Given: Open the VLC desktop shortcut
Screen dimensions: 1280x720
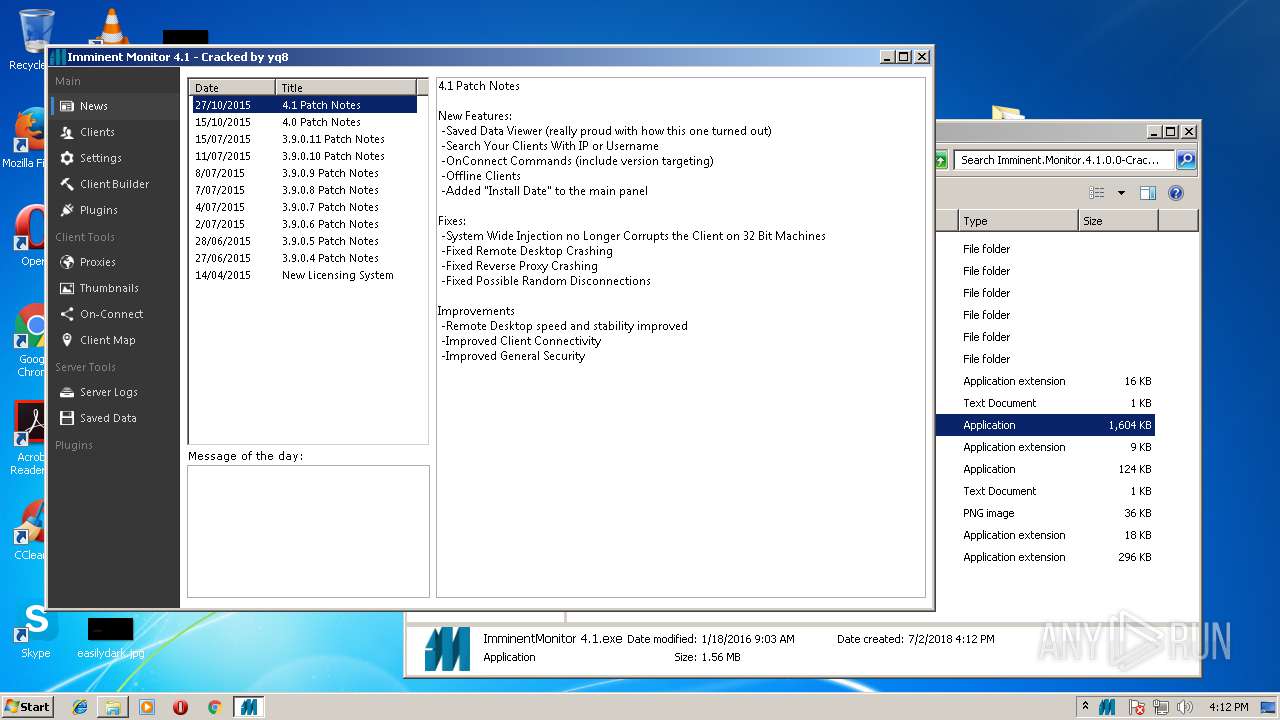Looking at the screenshot, I should [110, 26].
